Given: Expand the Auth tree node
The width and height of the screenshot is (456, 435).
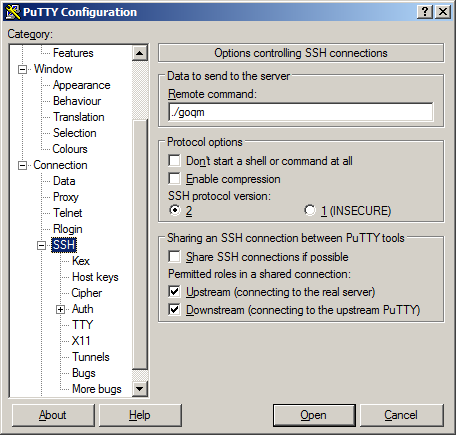Looking at the screenshot, I should point(60,309).
